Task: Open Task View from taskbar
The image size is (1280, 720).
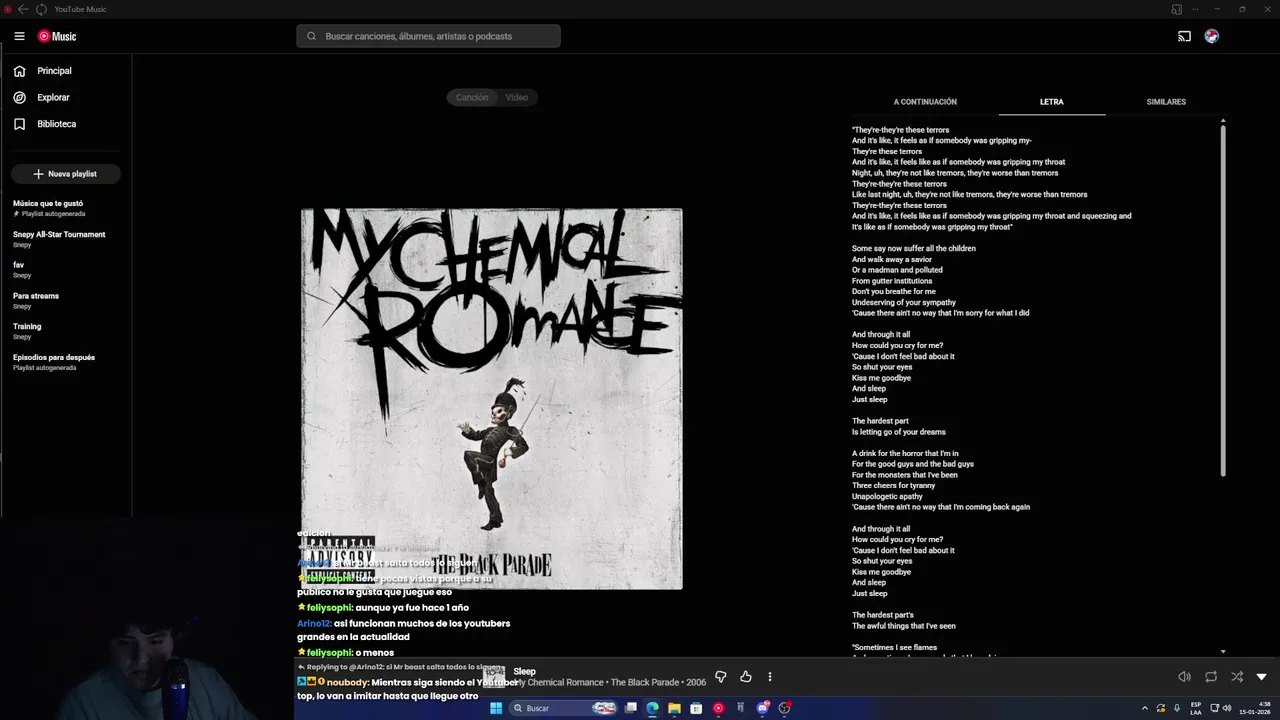Action: pyautogui.click(x=630, y=708)
